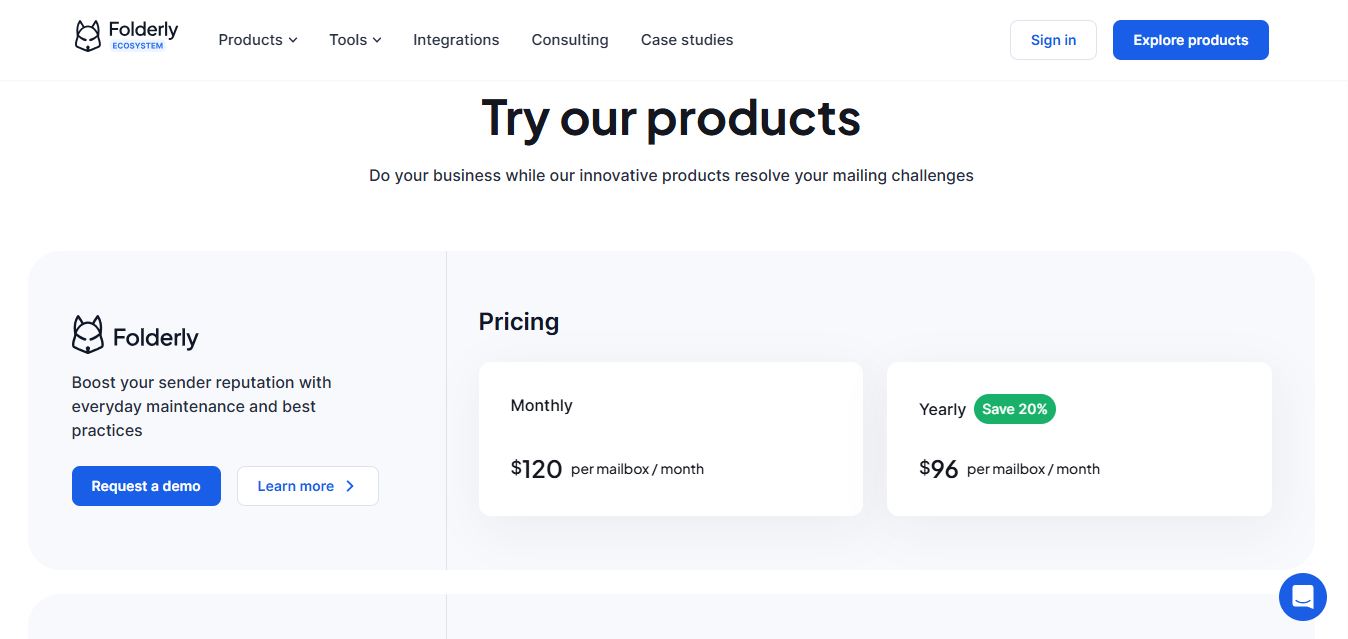Open the Products menu chevron

[293, 40]
